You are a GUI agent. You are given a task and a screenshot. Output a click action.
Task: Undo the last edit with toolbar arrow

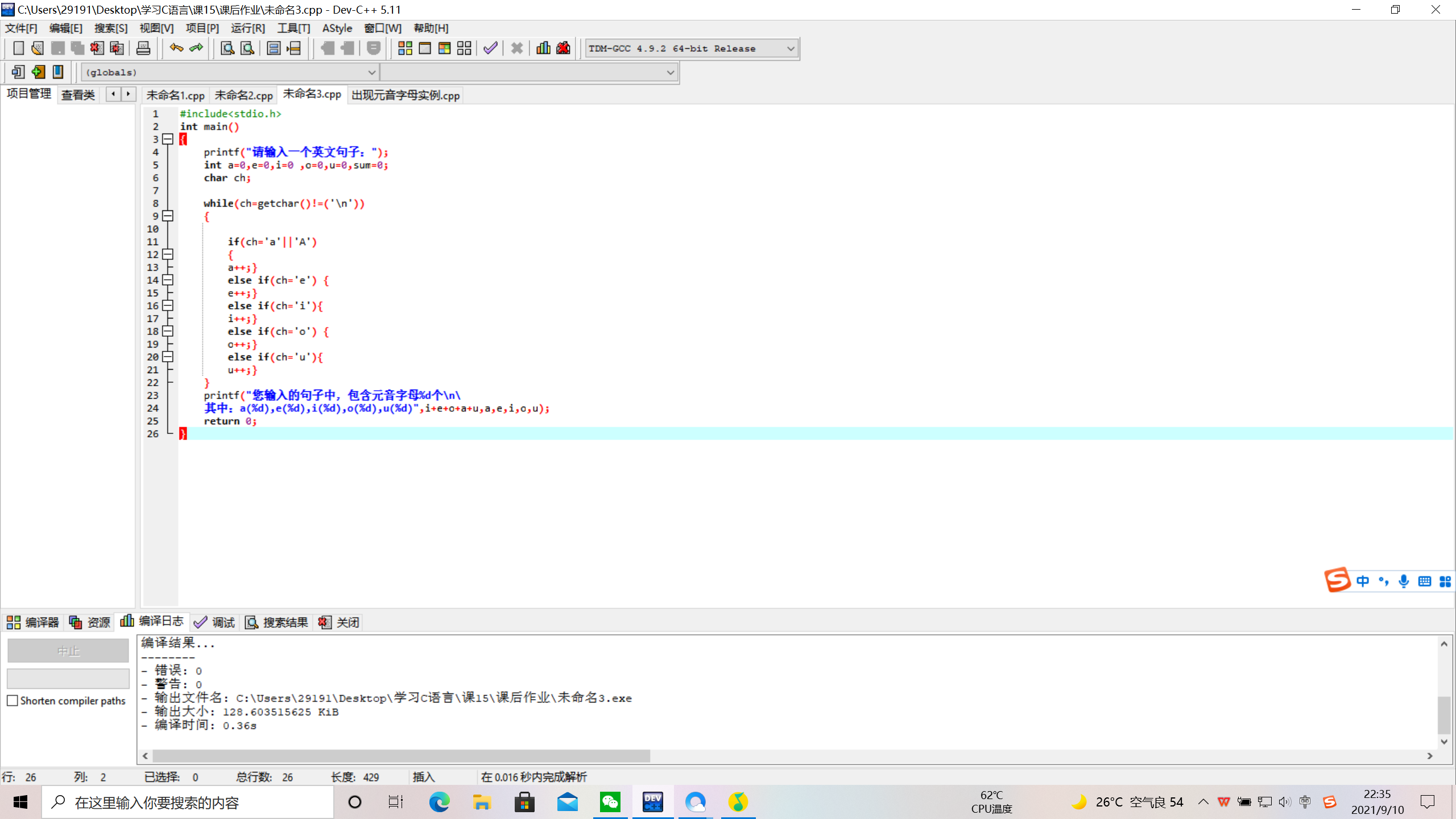pyautogui.click(x=176, y=48)
